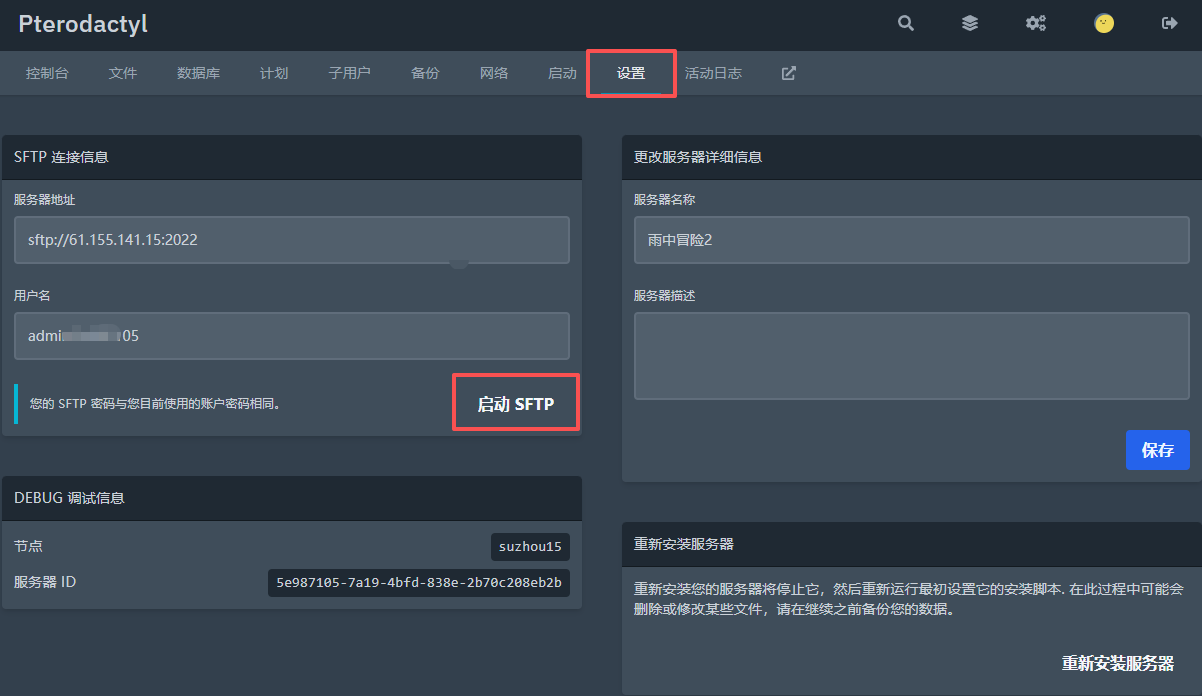Screen dimensions: 1202x696
Task: Open the 子用户 tab
Action: (x=349, y=73)
